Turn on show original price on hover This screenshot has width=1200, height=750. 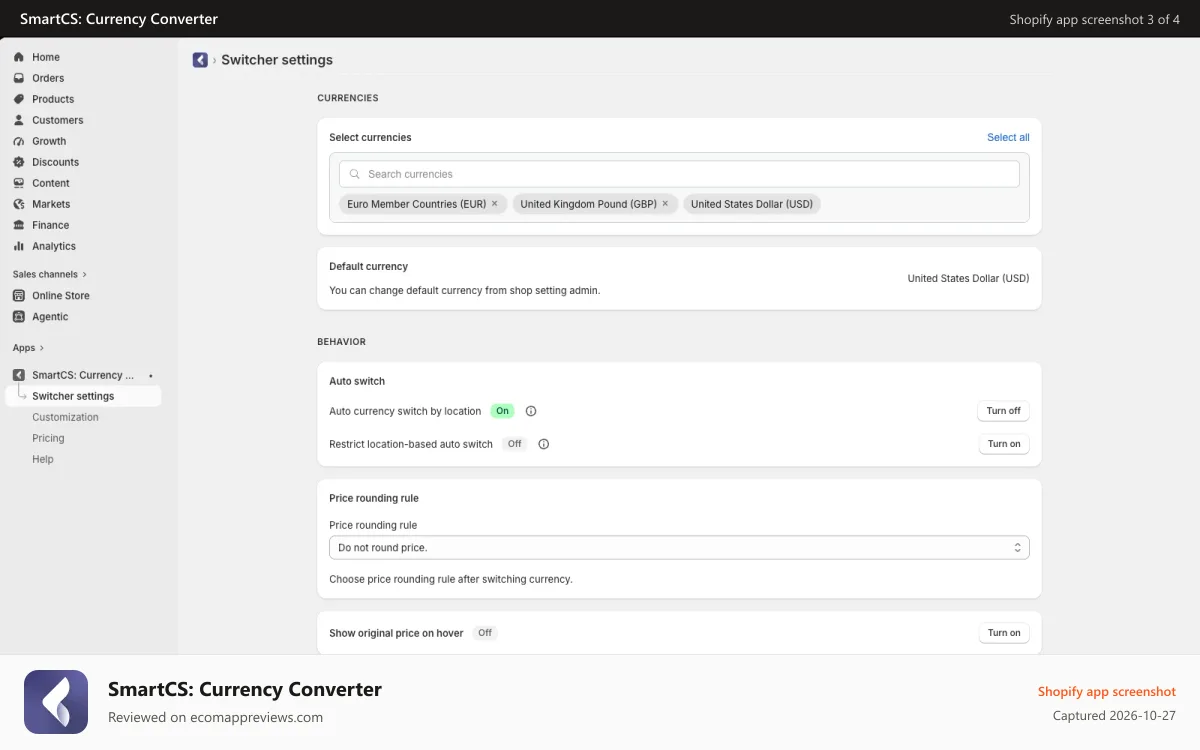[x=1004, y=633]
